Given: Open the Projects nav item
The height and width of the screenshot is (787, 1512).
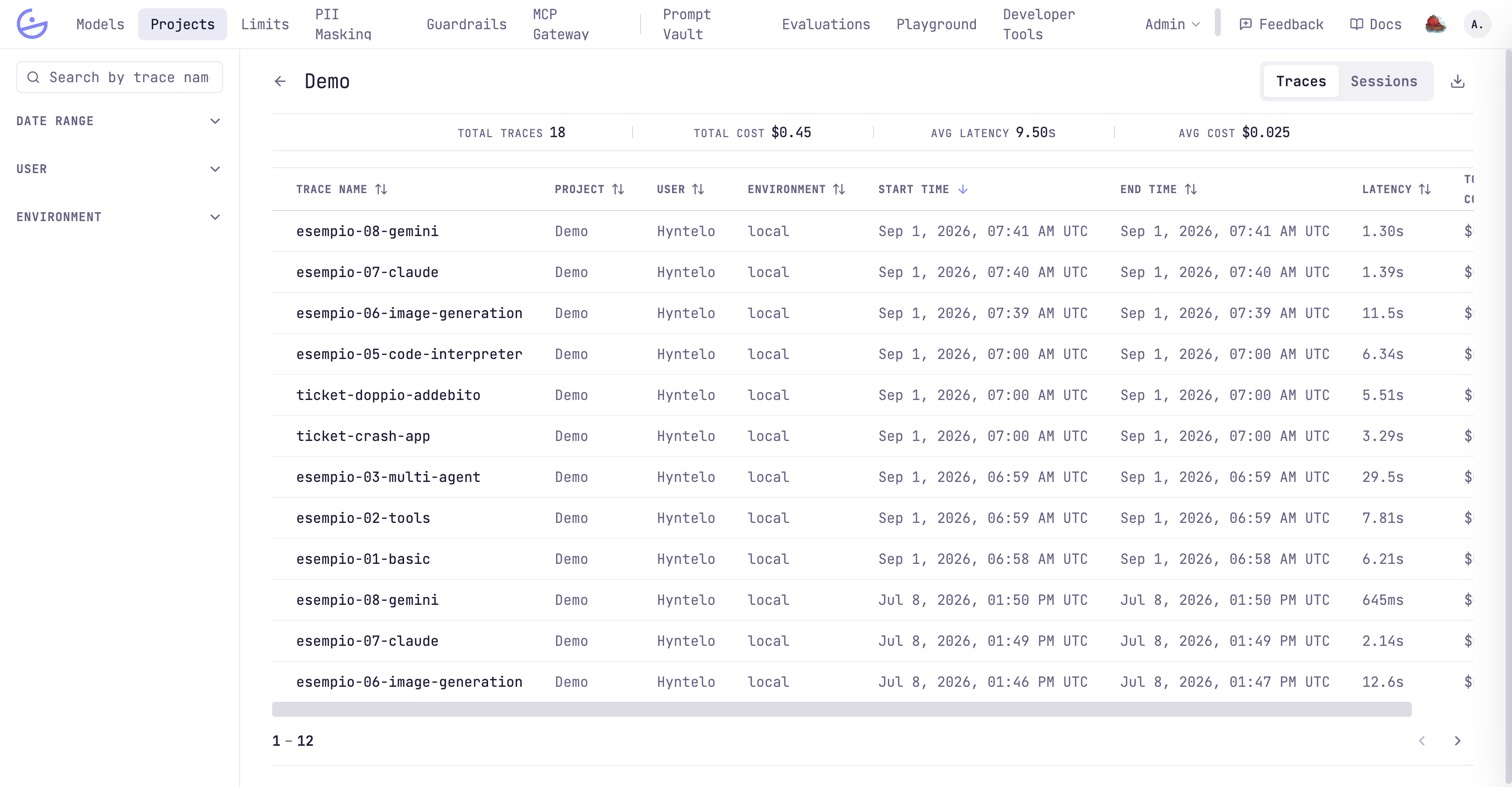Looking at the screenshot, I should 183,24.
